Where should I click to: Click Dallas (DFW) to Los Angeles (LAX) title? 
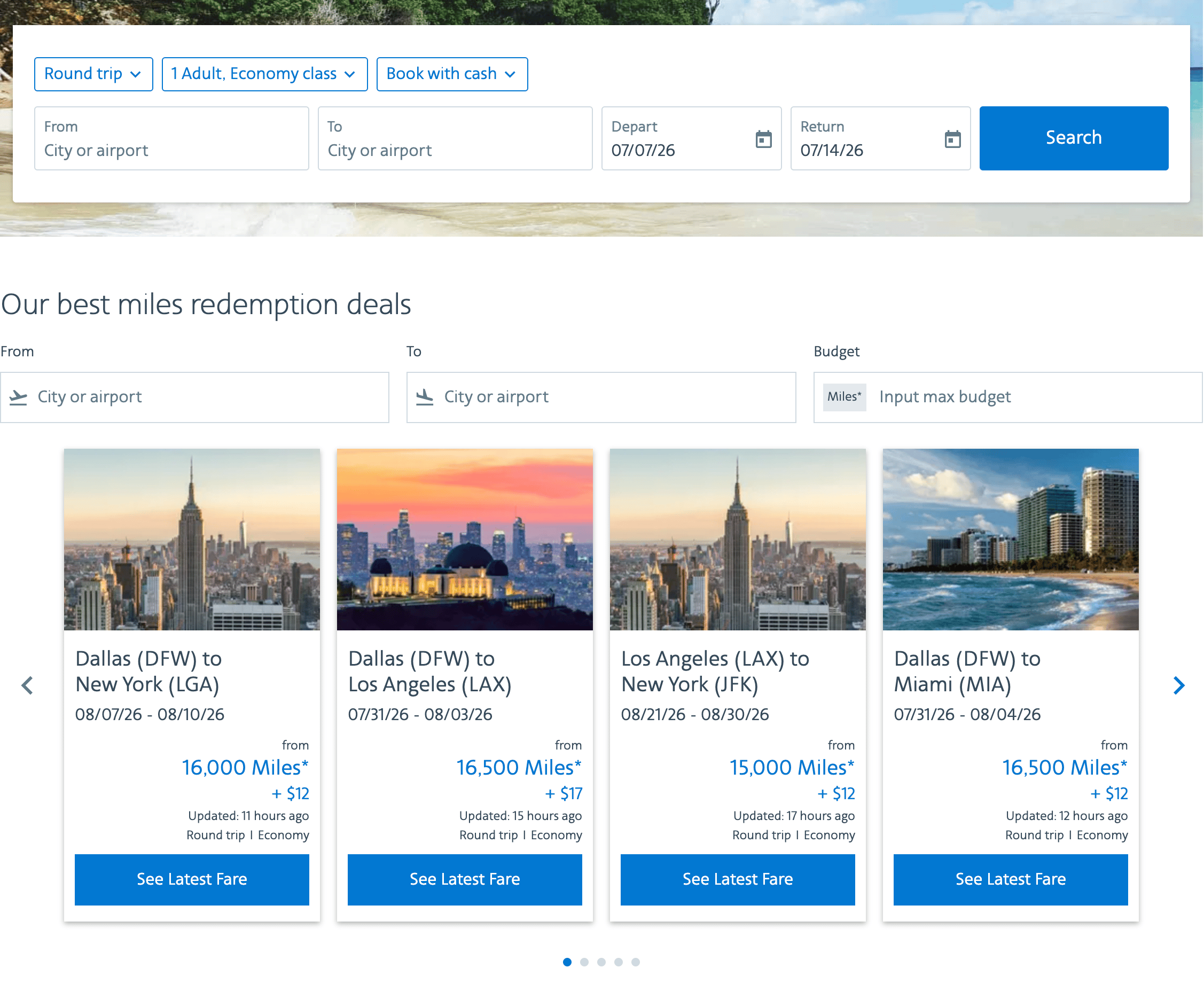[429, 672]
